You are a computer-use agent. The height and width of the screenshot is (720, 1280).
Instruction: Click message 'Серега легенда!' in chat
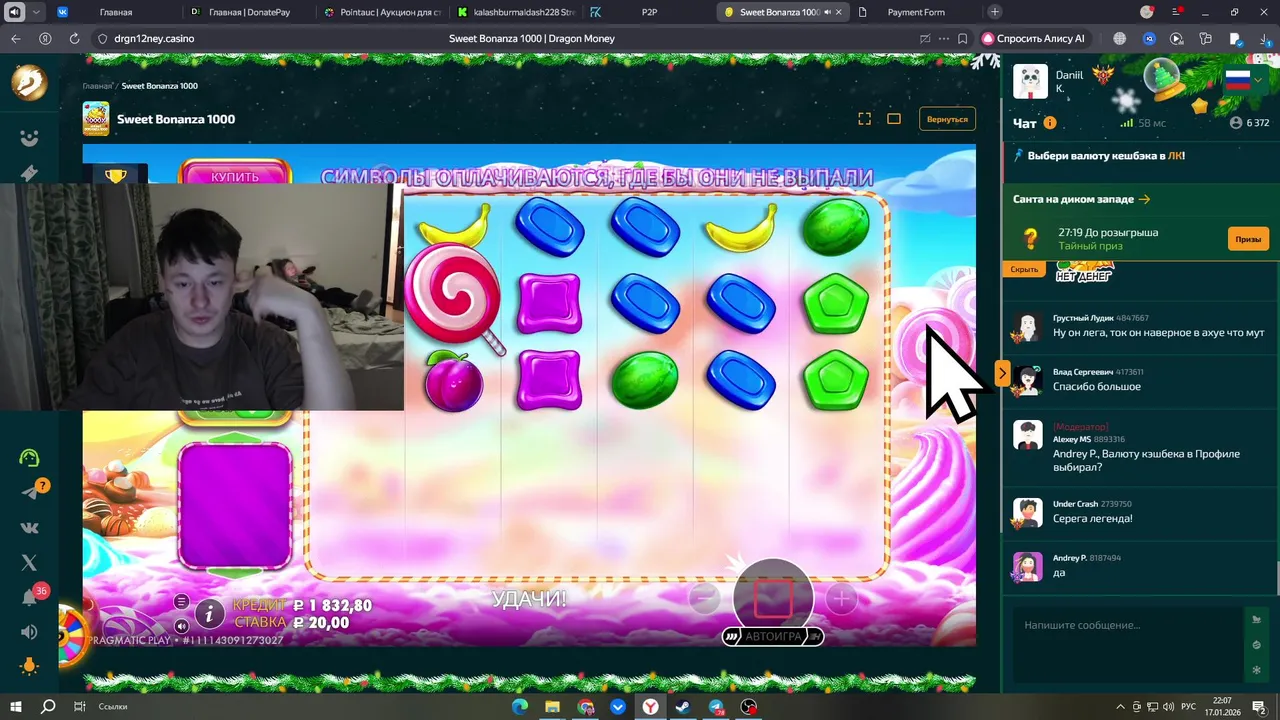pyautogui.click(x=1093, y=519)
